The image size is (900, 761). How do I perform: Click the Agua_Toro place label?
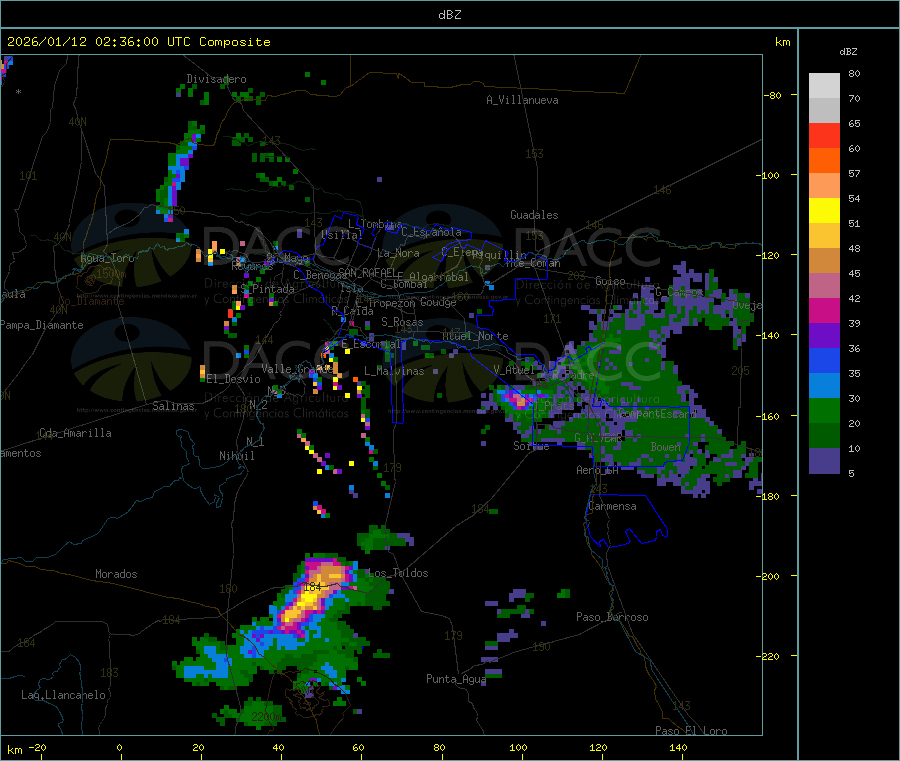tap(107, 258)
